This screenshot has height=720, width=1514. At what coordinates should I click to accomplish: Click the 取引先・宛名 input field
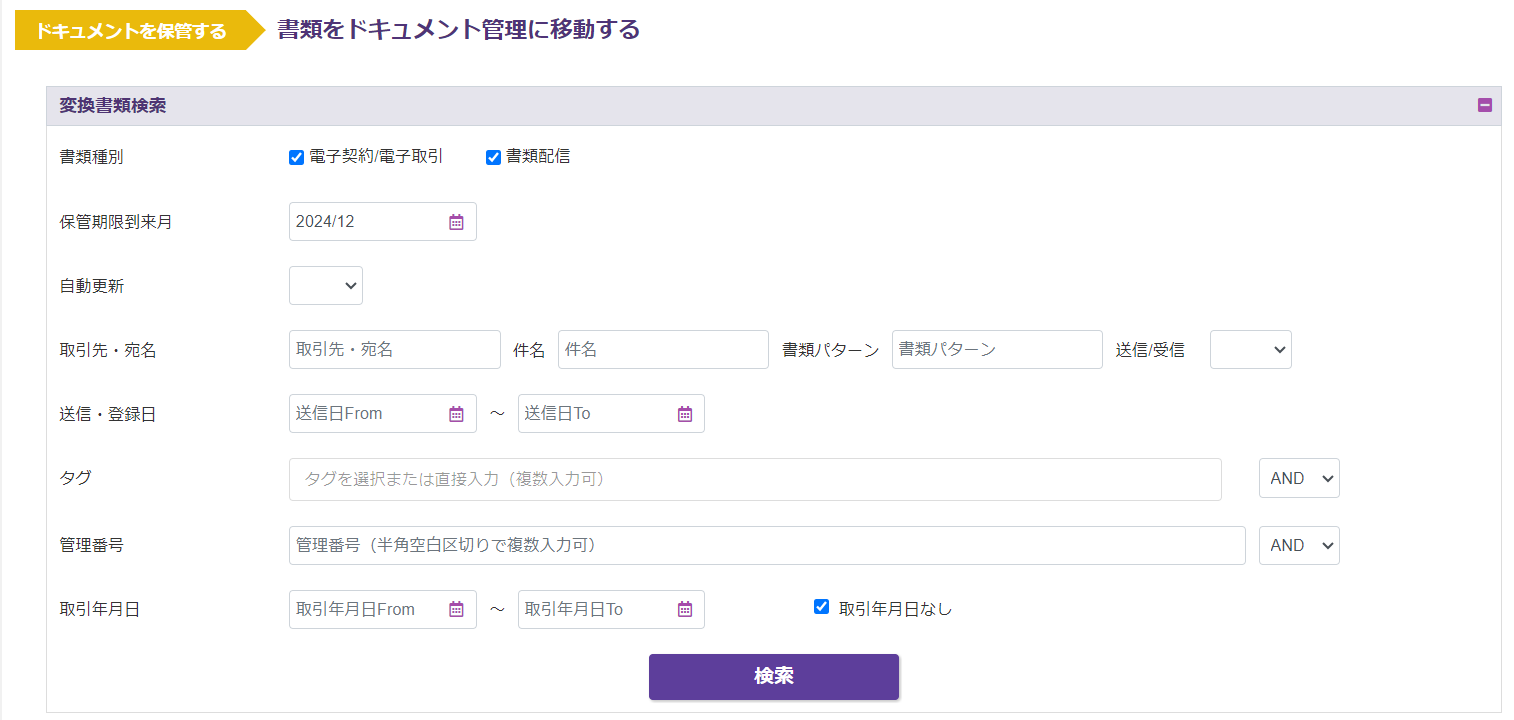pyautogui.click(x=394, y=350)
